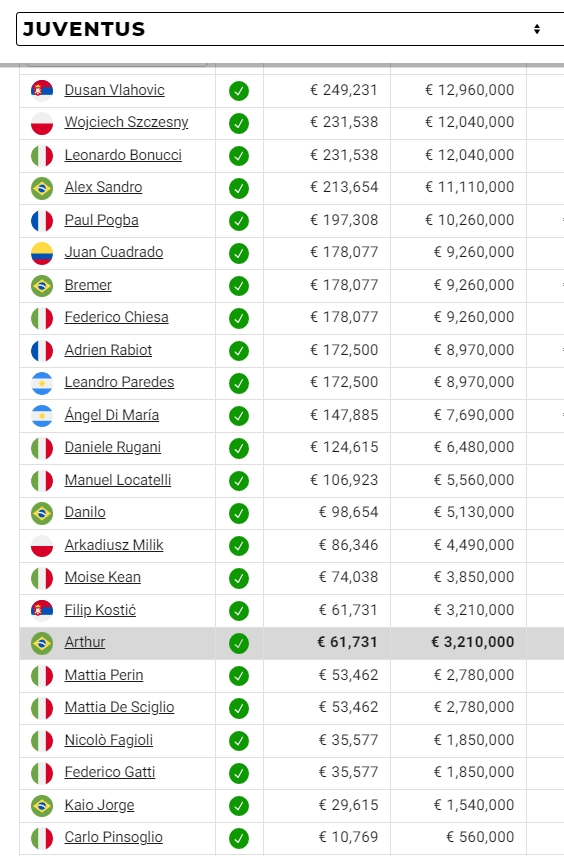
Task: Follow the Manuel Locatelli link
Action: coord(118,480)
